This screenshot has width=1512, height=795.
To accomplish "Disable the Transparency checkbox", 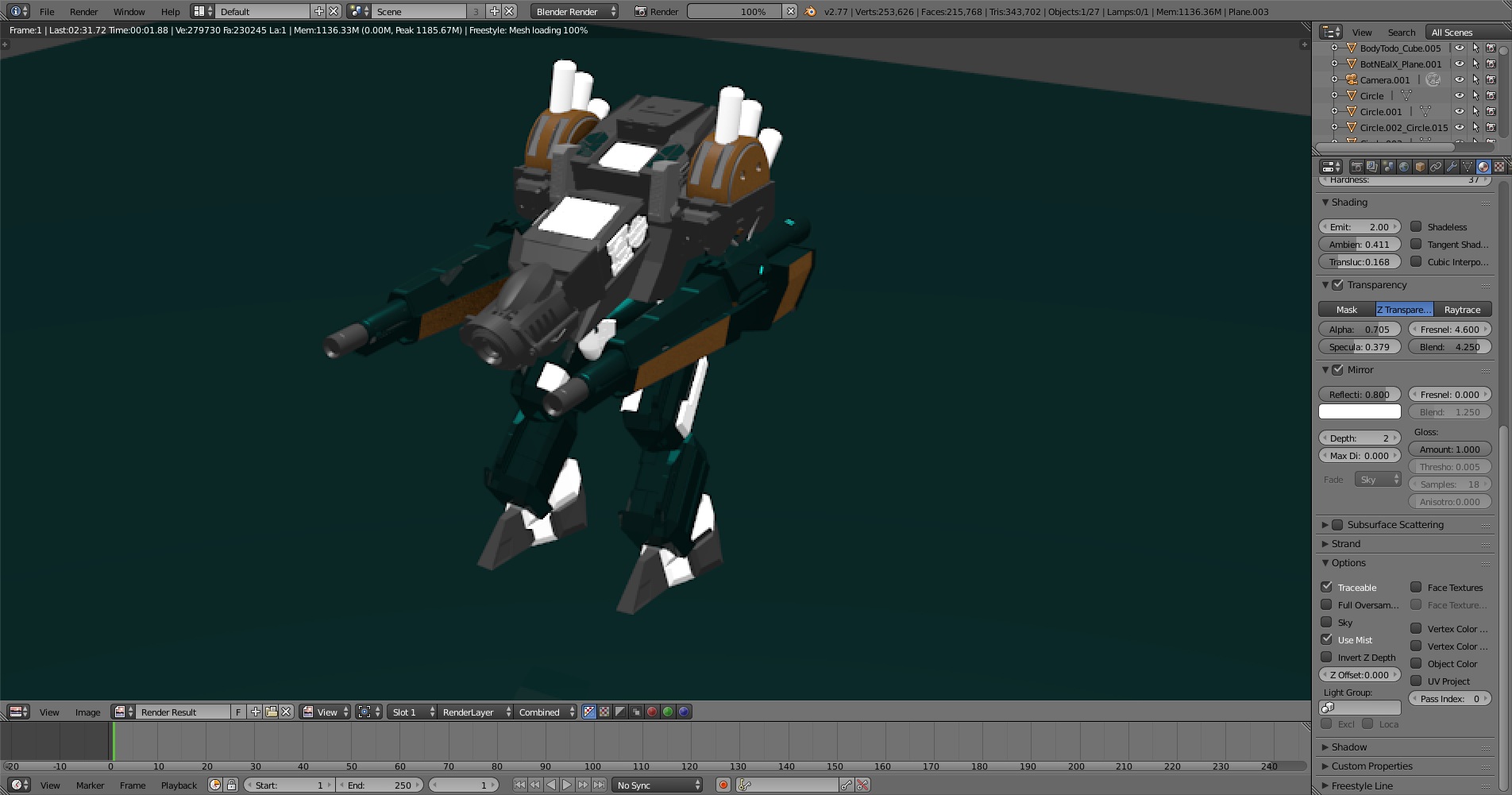I will (1337, 284).
